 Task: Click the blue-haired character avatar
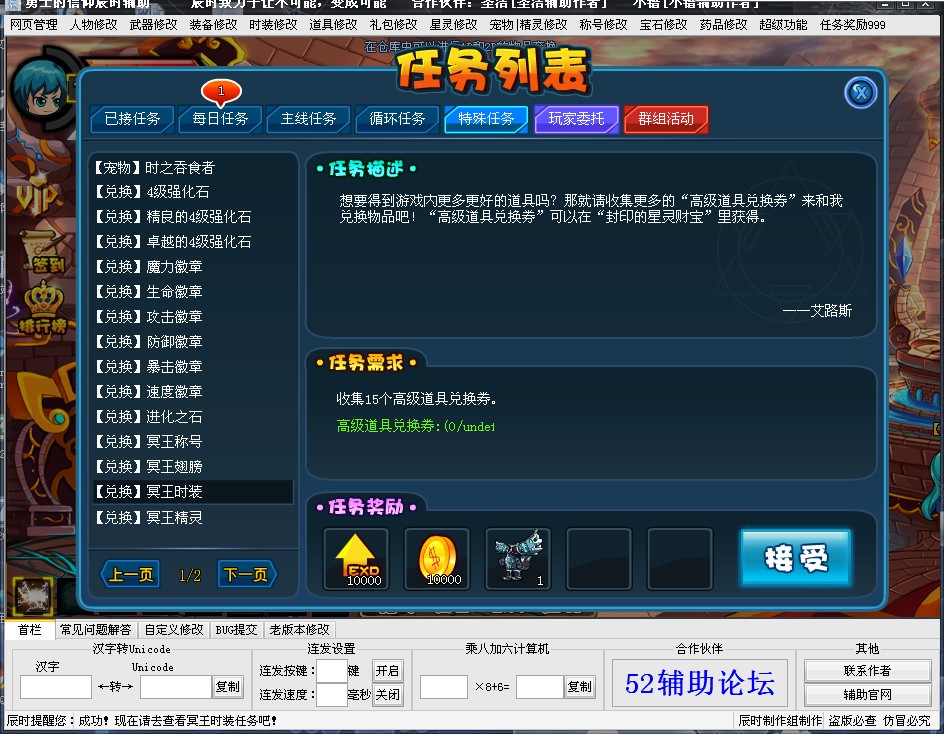40,90
